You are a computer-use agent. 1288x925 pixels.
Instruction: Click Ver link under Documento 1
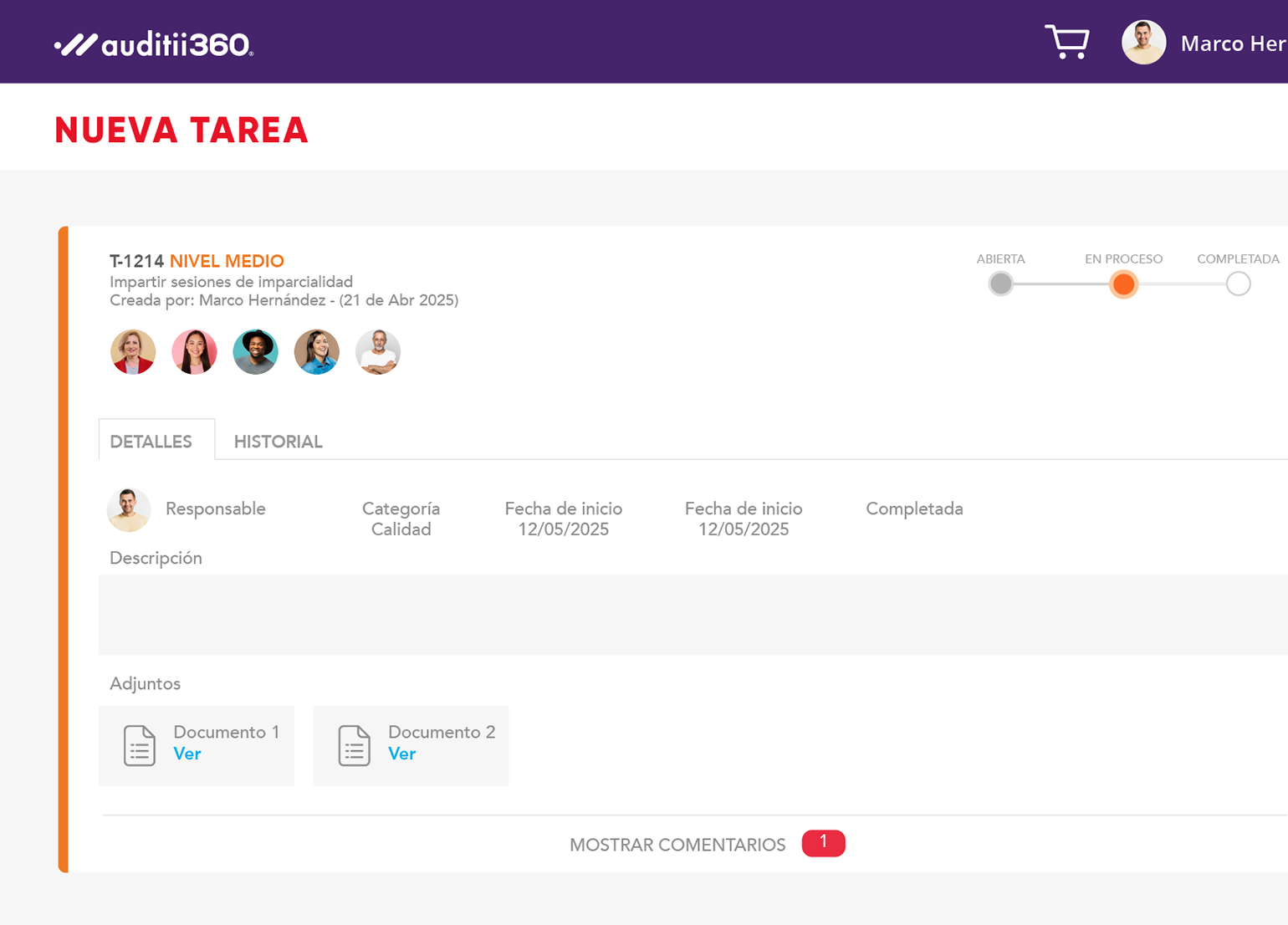click(x=187, y=754)
